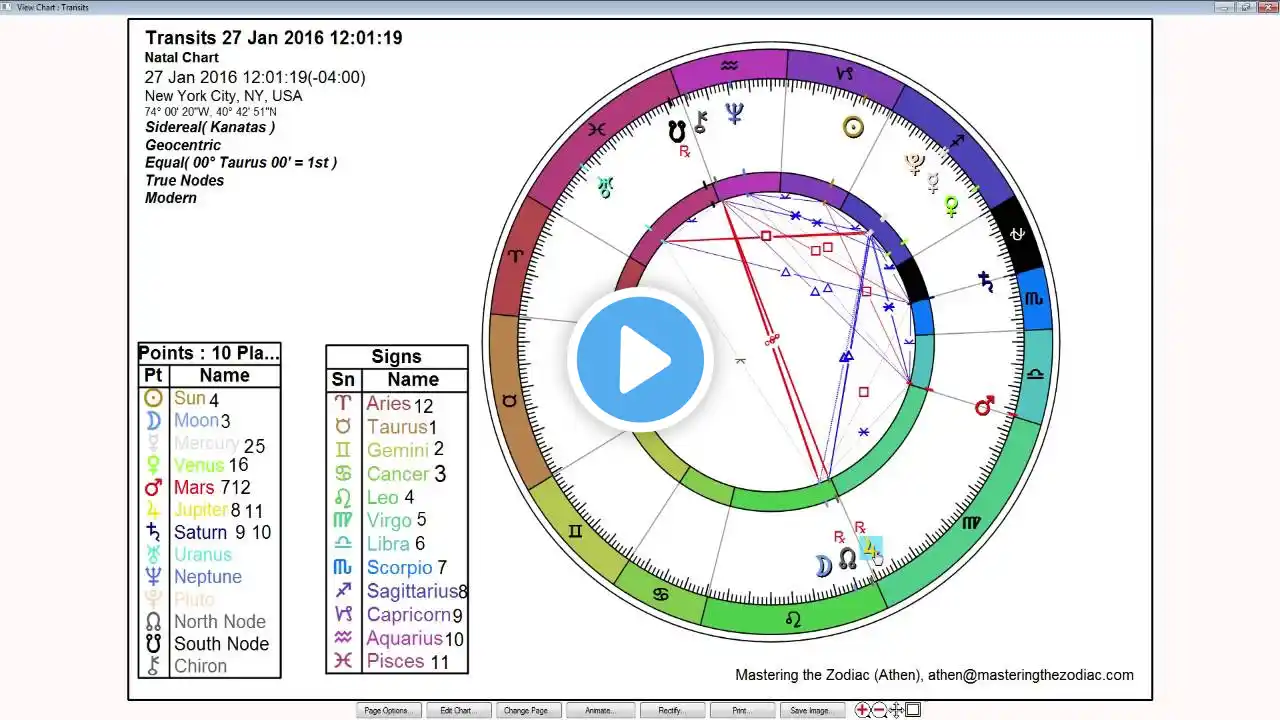
Task: Click the highlighted Jupiter glyph on the wheel
Action: point(871,549)
